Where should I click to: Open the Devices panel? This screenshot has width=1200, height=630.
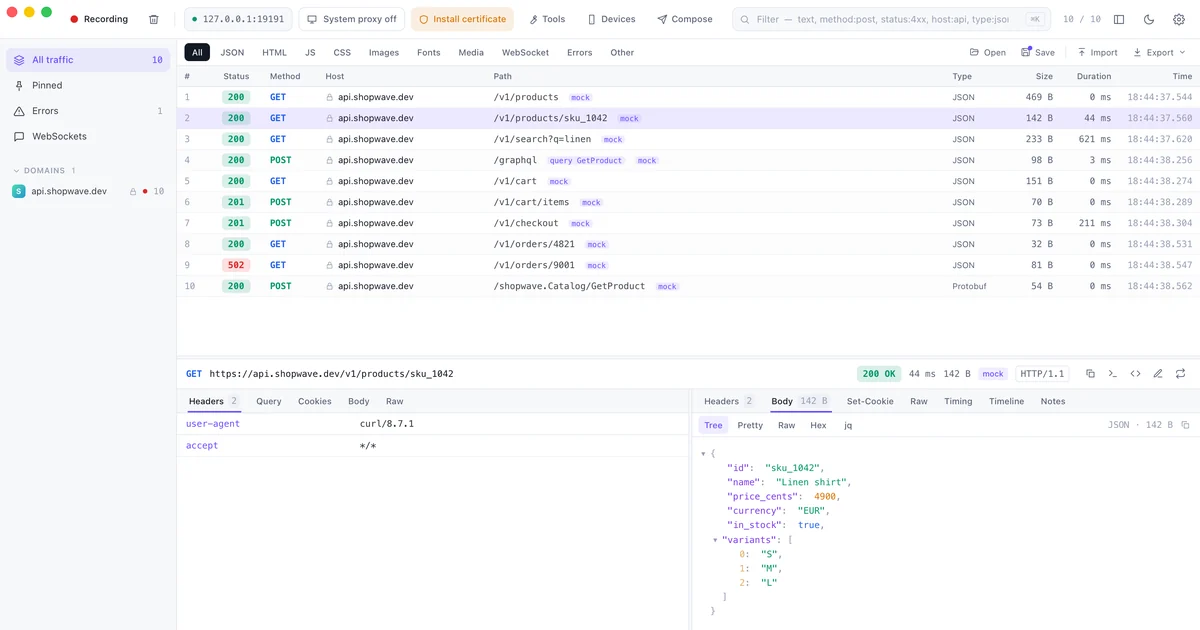pos(611,19)
